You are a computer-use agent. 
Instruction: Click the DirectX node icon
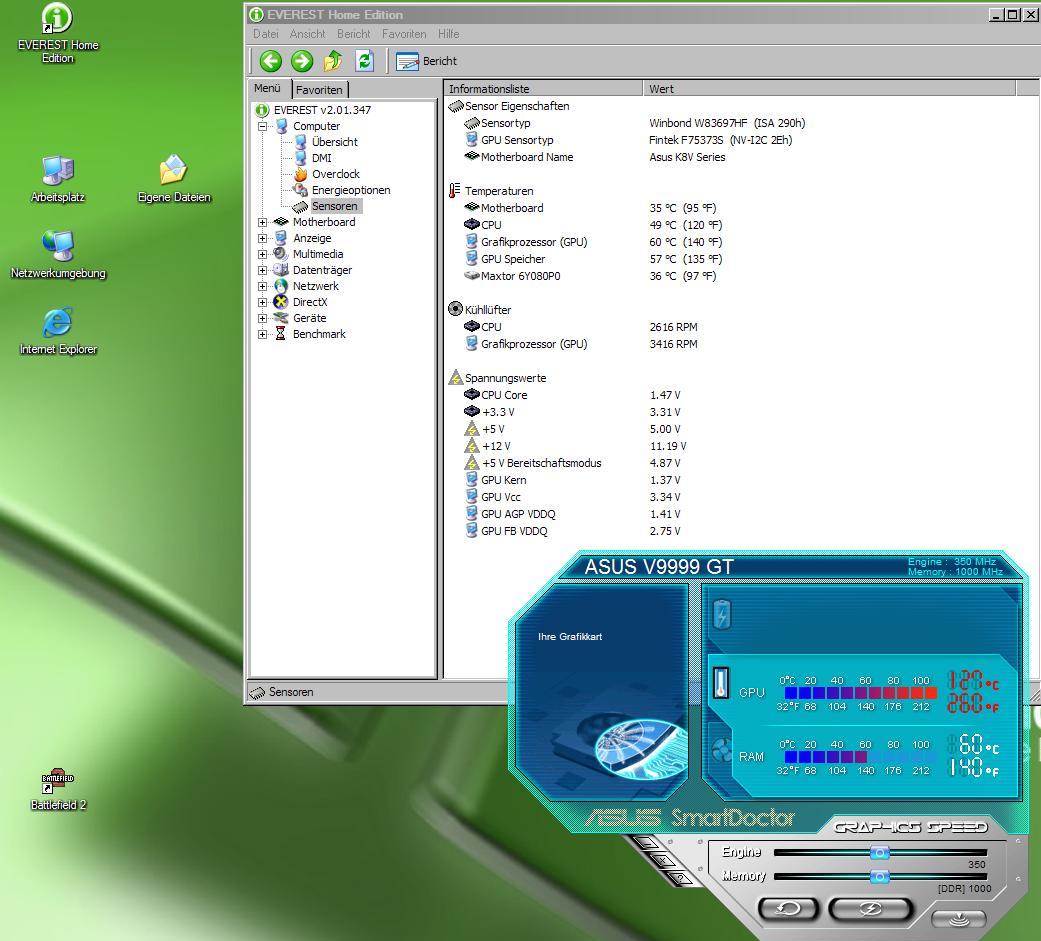click(x=281, y=302)
